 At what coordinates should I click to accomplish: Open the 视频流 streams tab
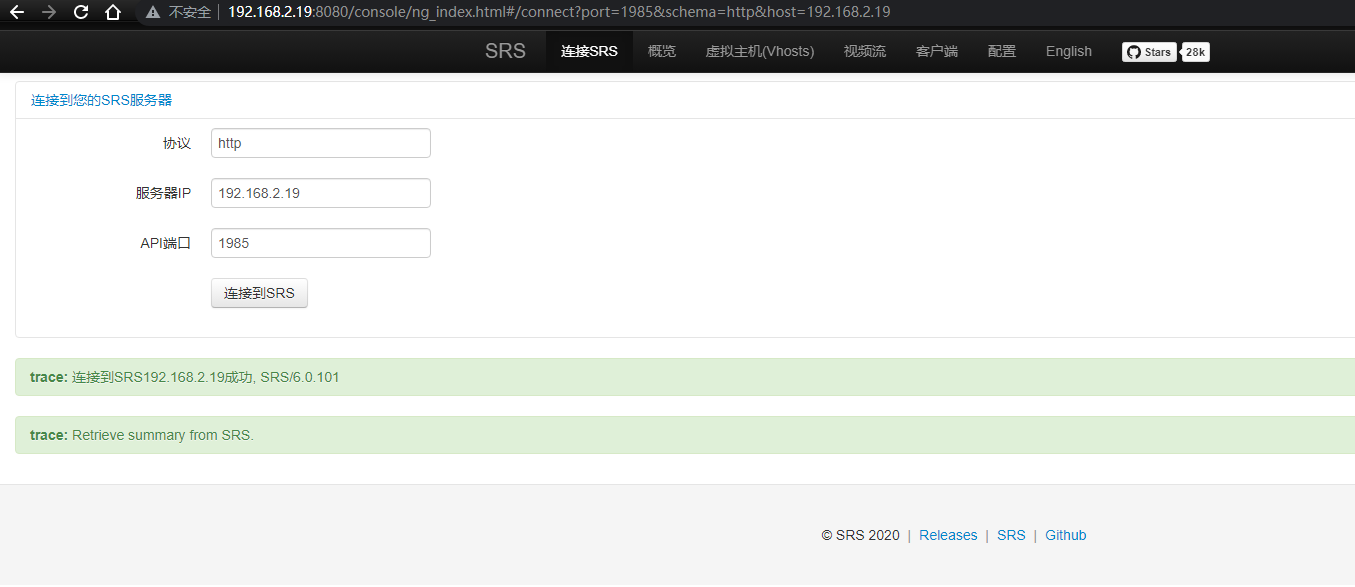point(865,51)
